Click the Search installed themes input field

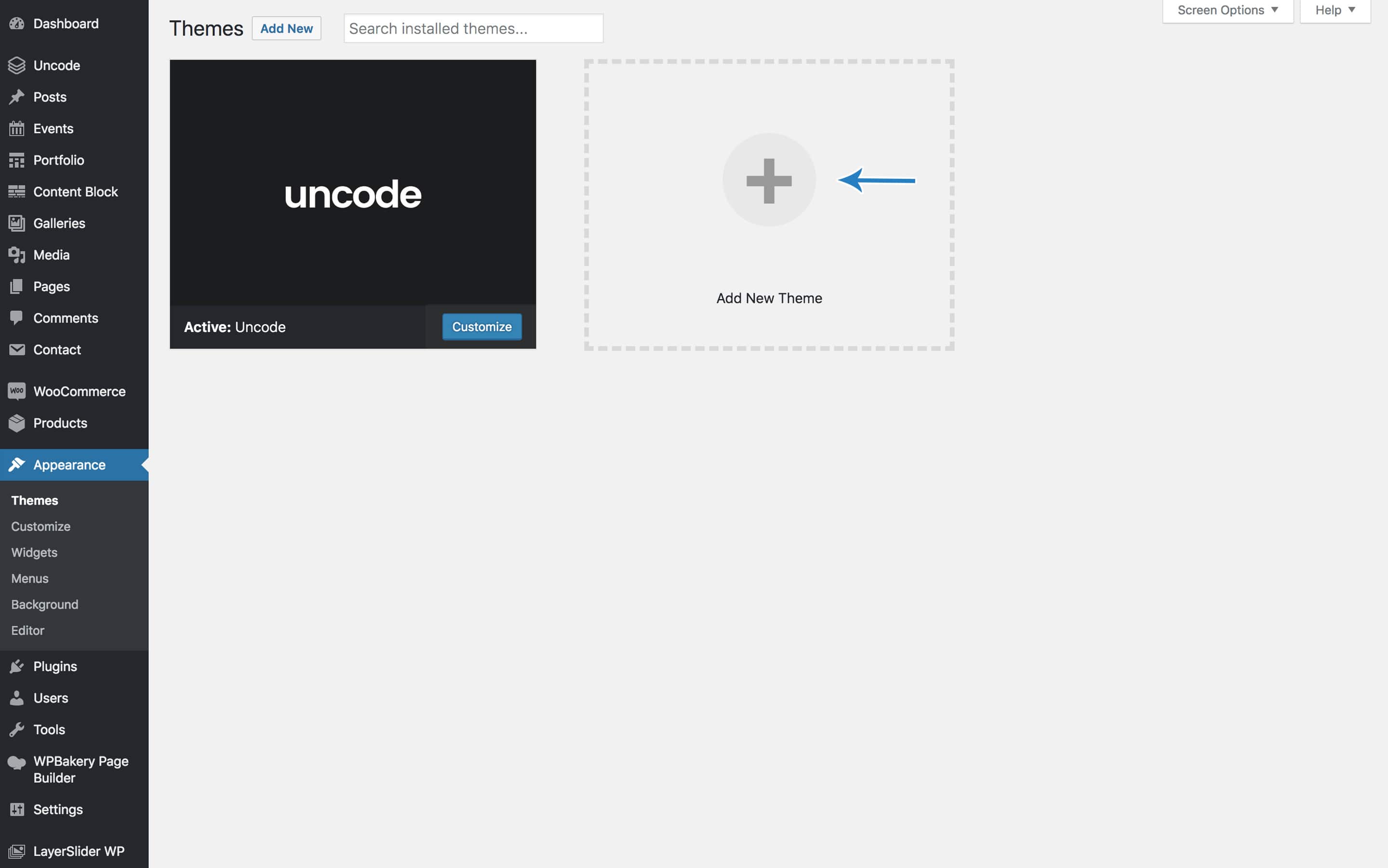473,27
